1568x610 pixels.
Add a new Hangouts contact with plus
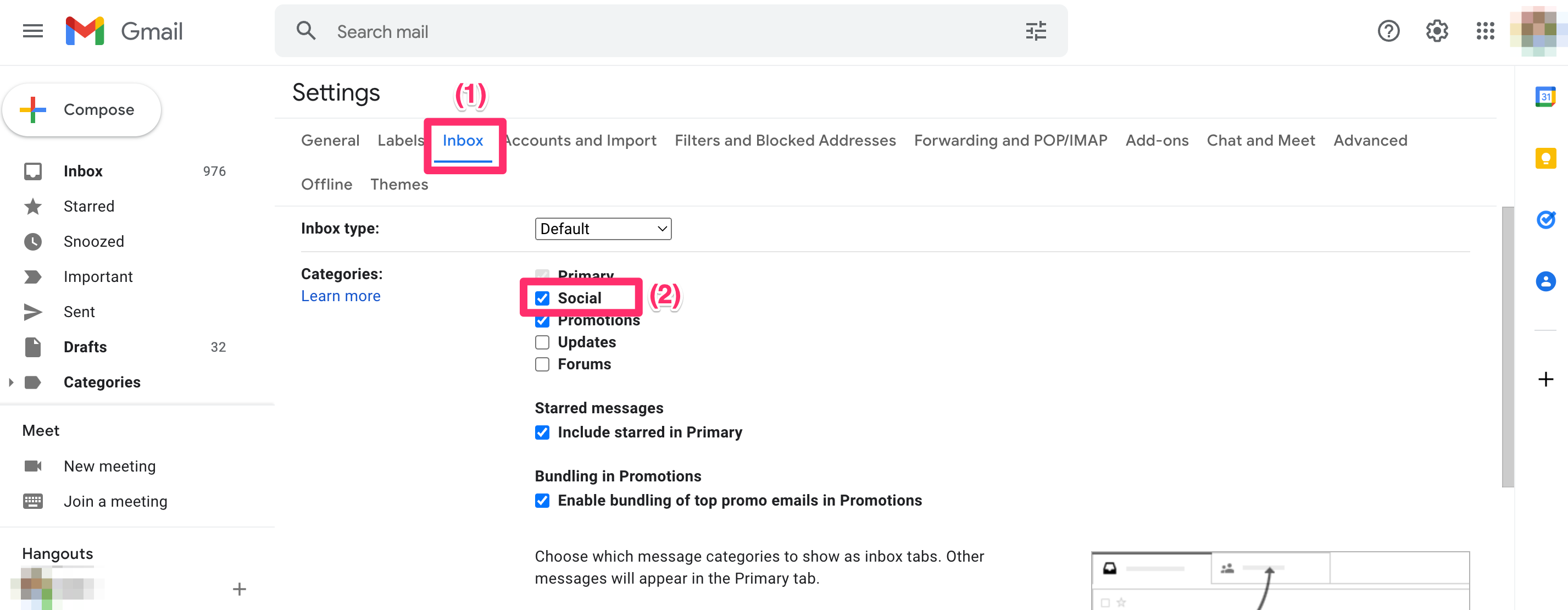(239, 588)
